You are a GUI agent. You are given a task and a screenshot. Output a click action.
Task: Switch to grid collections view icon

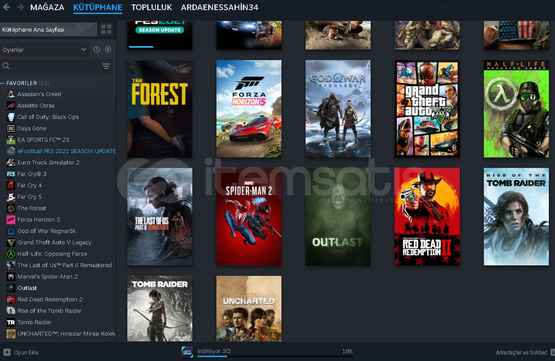point(106,29)
